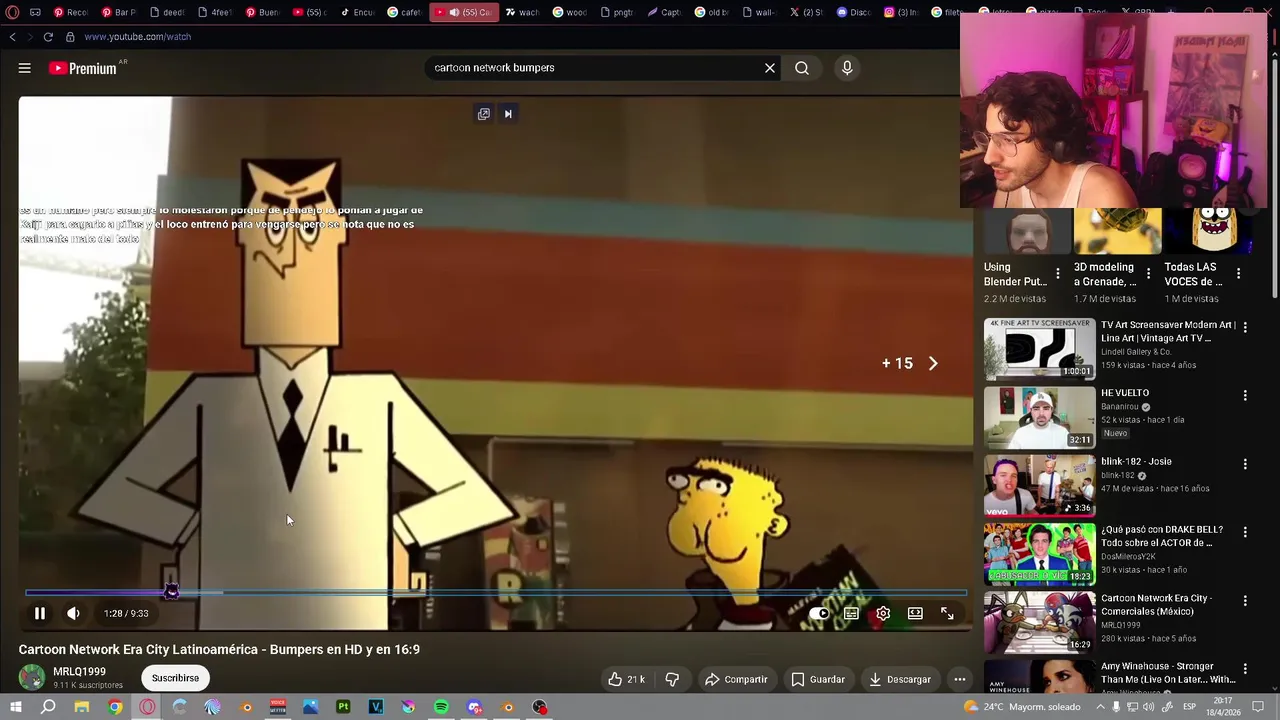
Task: Open 'blink-182 - Josie' video thumbnail
Action: [1040, 486]
